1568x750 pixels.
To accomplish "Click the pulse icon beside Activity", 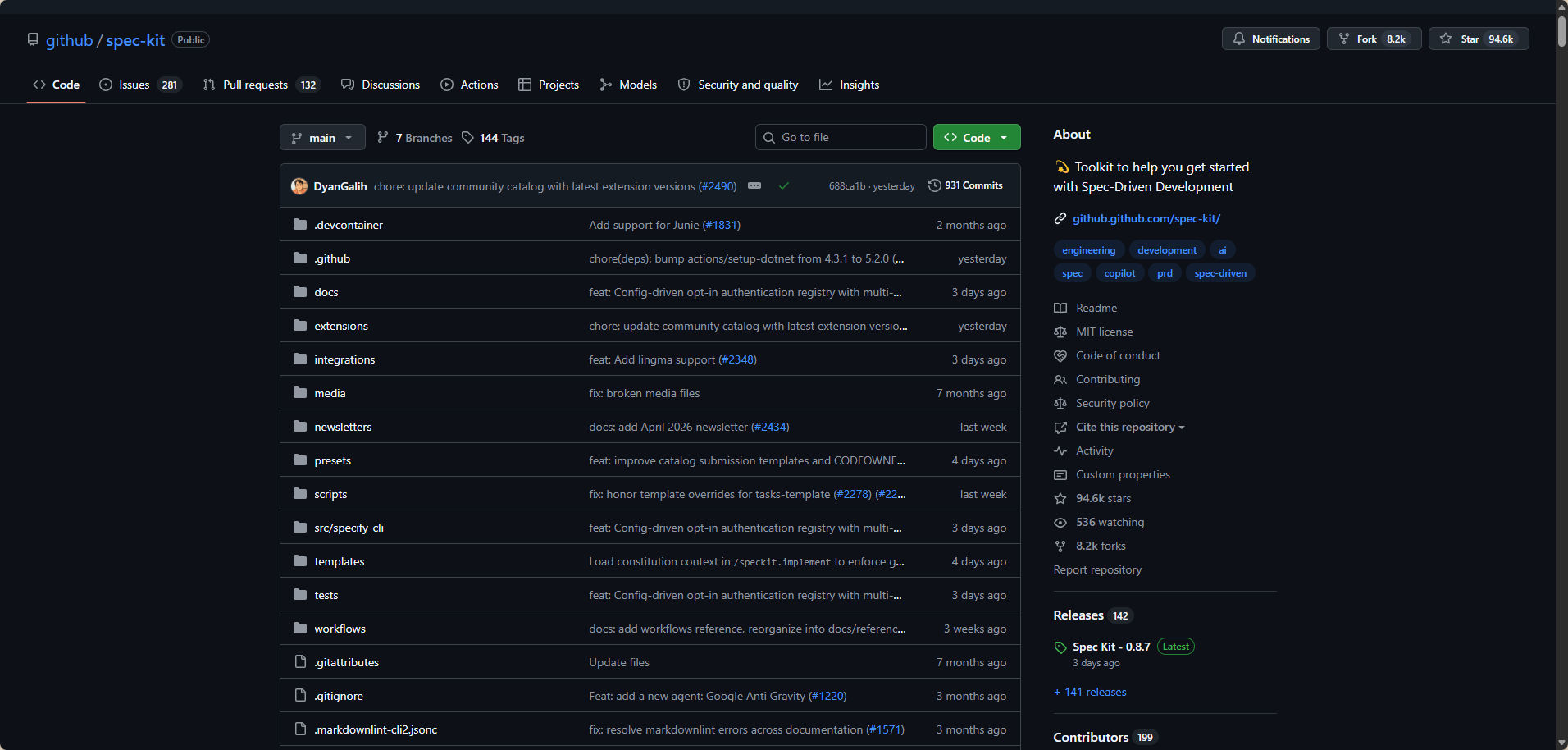I will 1060,450.
